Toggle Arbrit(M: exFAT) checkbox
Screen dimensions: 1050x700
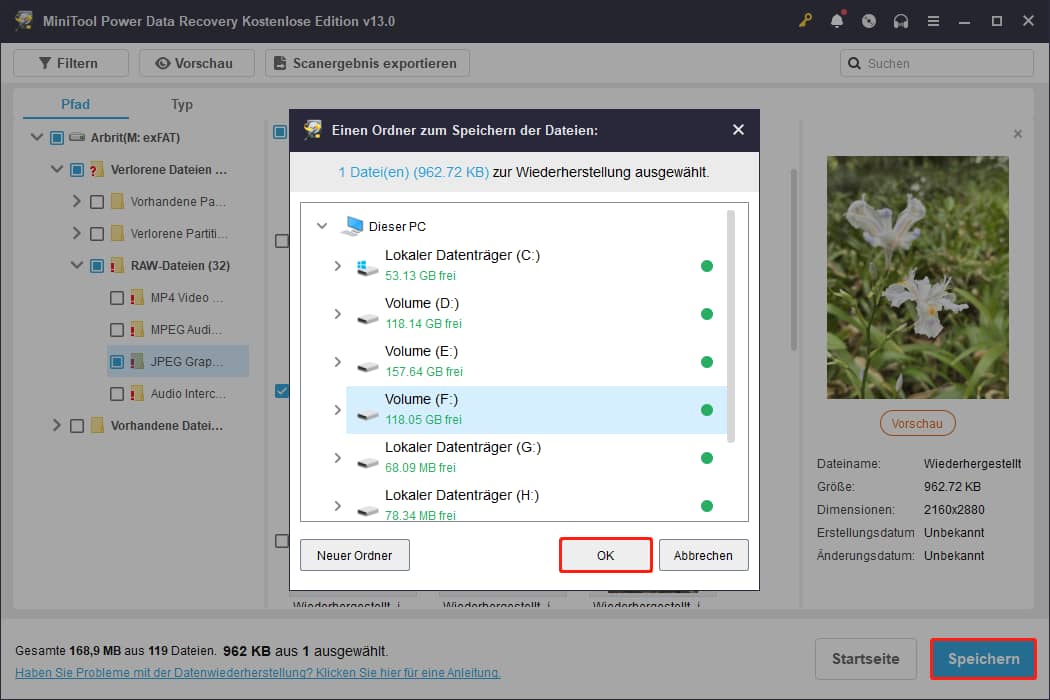point(57,137)
